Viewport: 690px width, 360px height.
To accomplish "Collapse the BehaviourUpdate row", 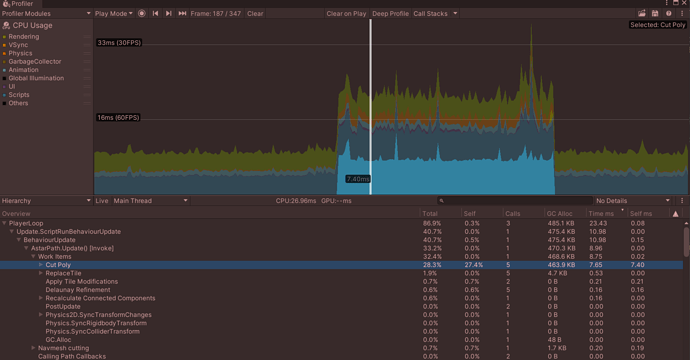I will tap(19, 240).
